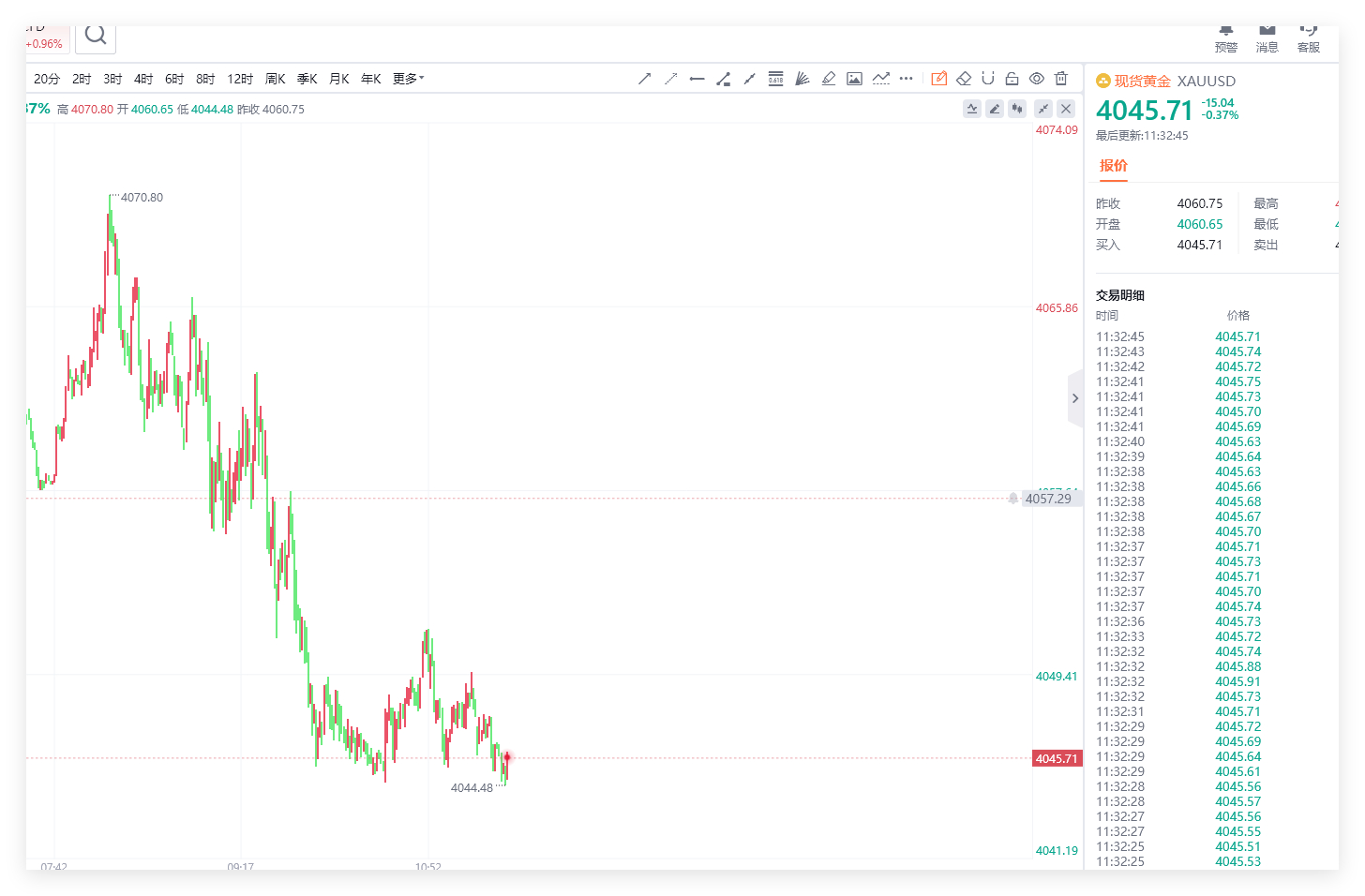The image size is (1365, 896).
Task: Open the three-dot more drawing tools menu
Action: [x=906, y=79]
